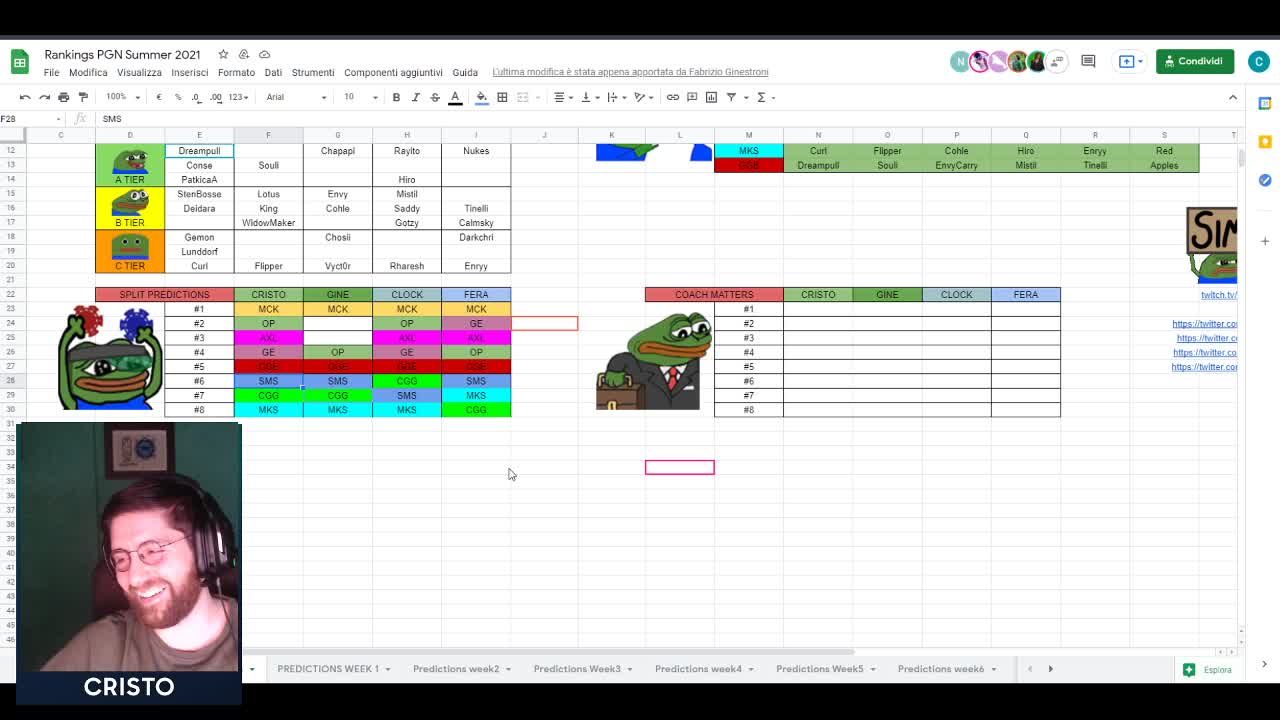Open the Modifica menu
This screenshot has height=720, width=1280.
pos(88,72)
